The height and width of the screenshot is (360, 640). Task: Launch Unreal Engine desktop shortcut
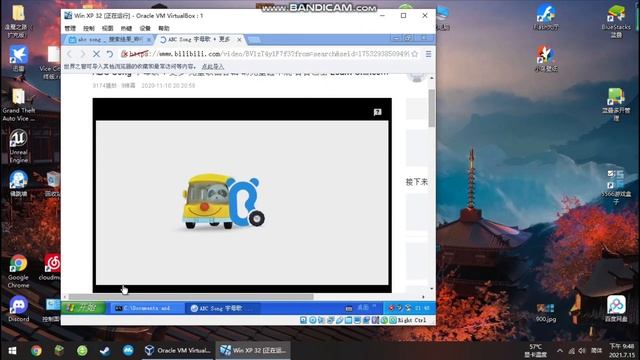point(18,147)
